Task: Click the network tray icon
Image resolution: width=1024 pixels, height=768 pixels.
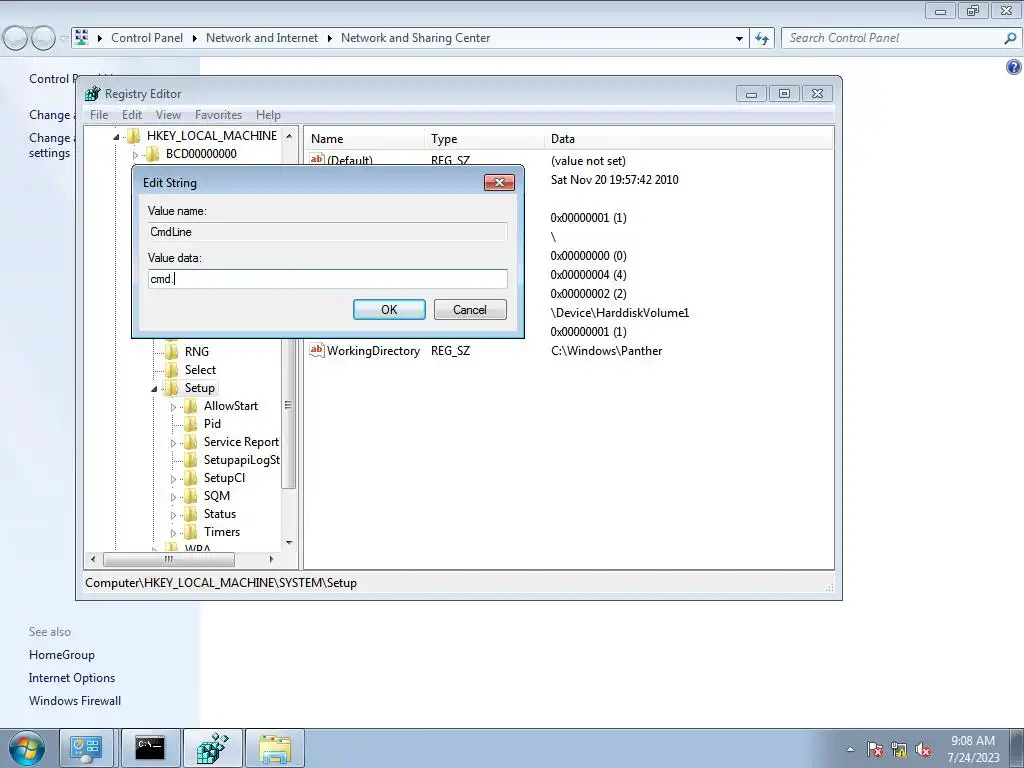Action: coord(899,750)
